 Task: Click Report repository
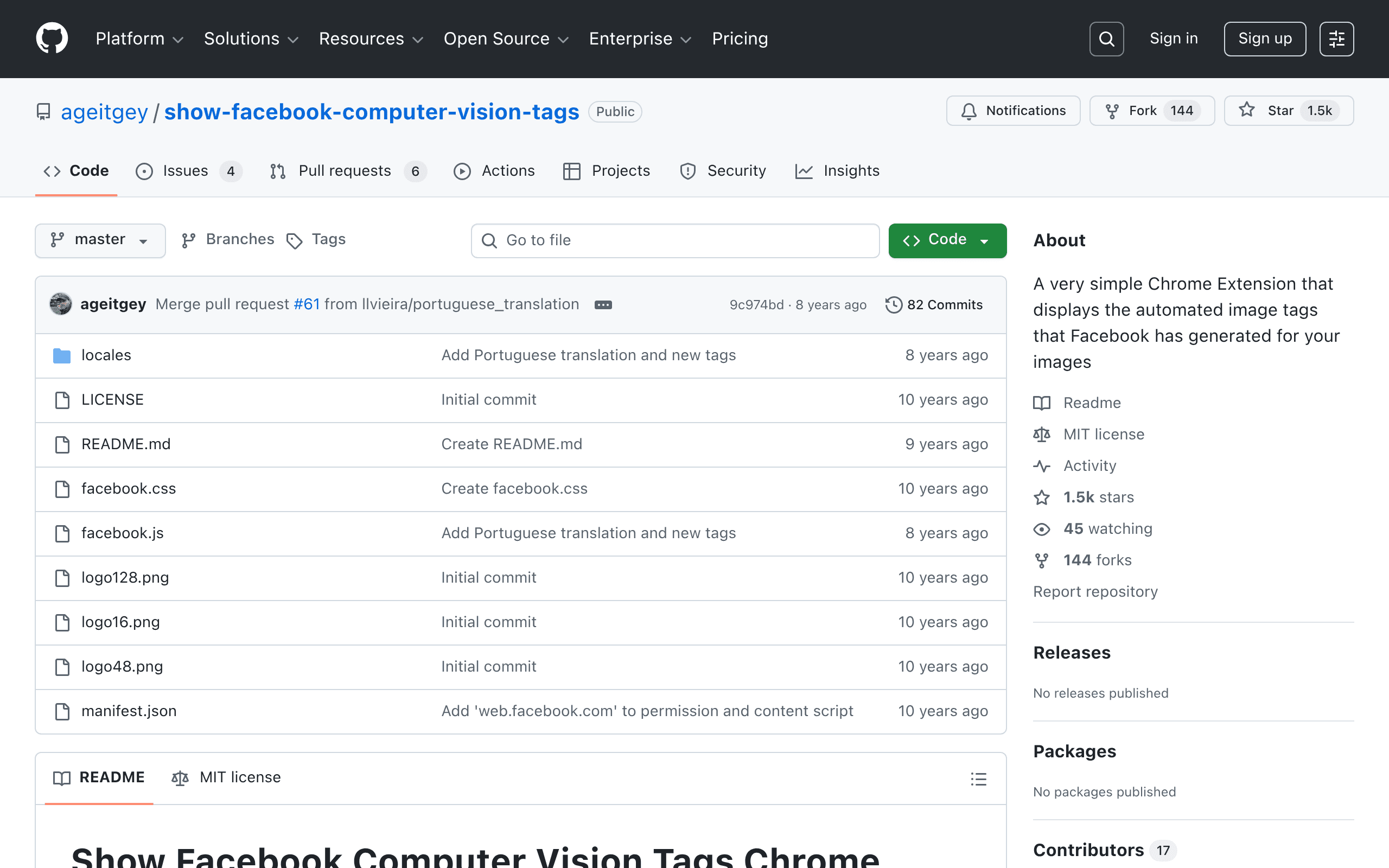point(1095,592)
